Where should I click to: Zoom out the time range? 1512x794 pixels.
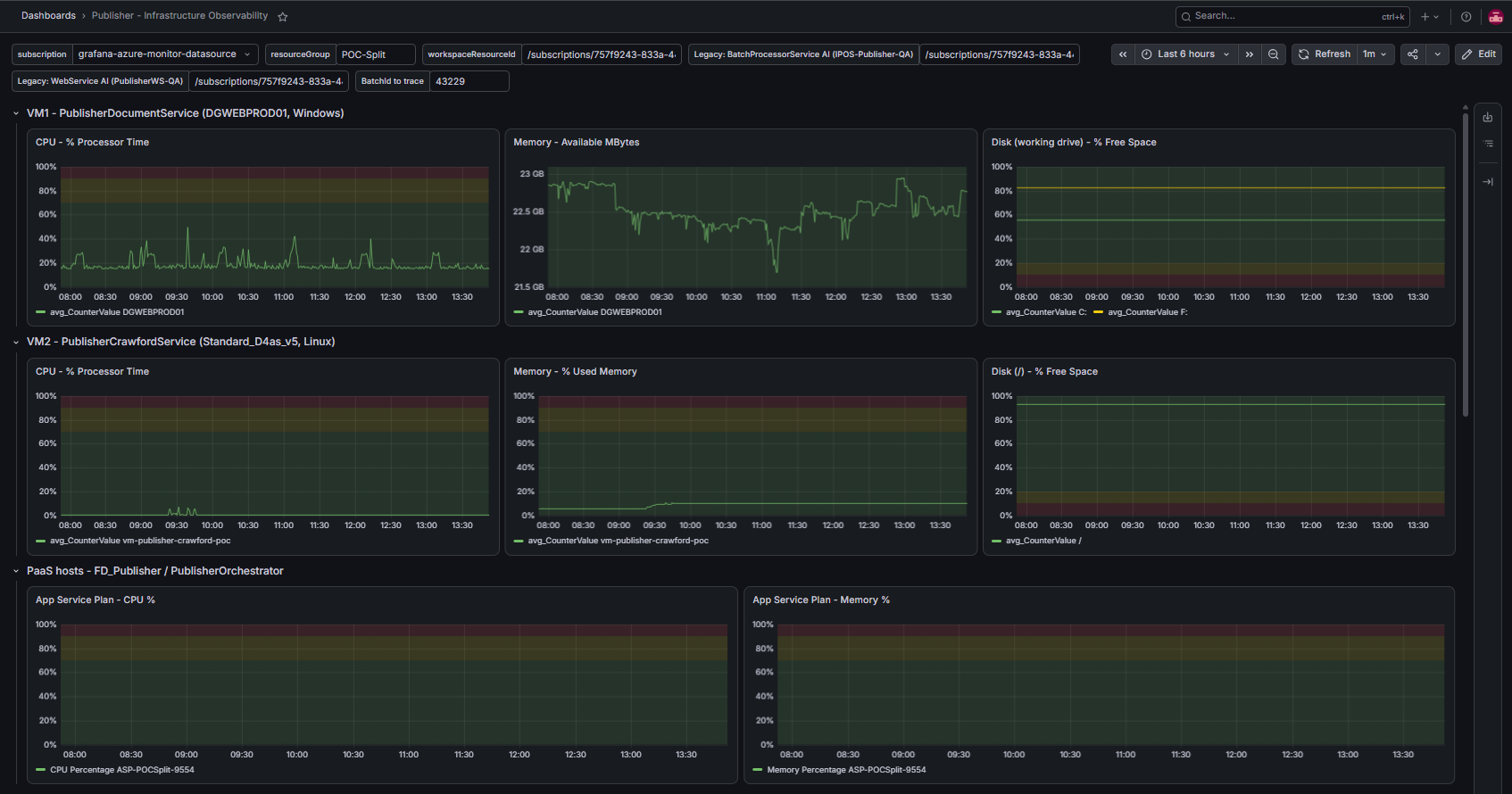tap(1274, 54)
